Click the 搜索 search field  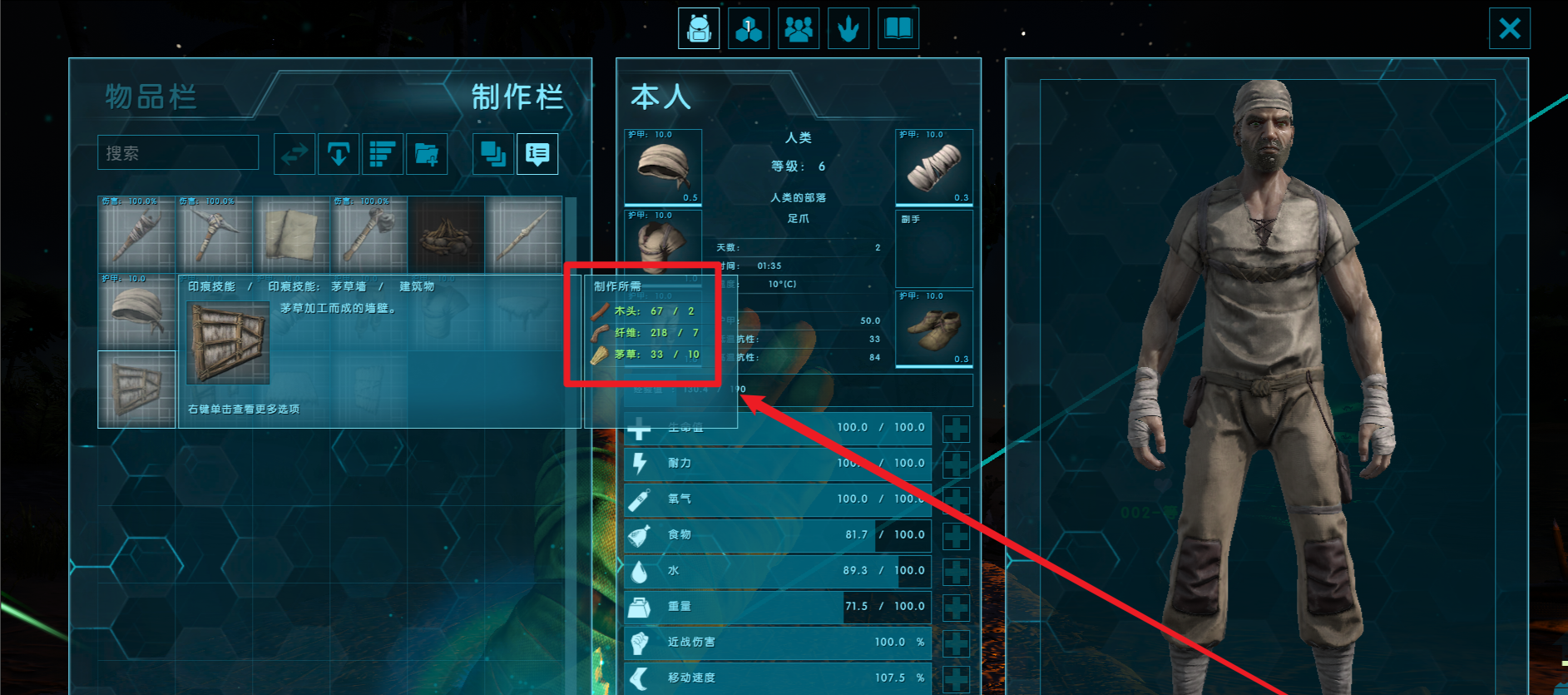(178, 153)
